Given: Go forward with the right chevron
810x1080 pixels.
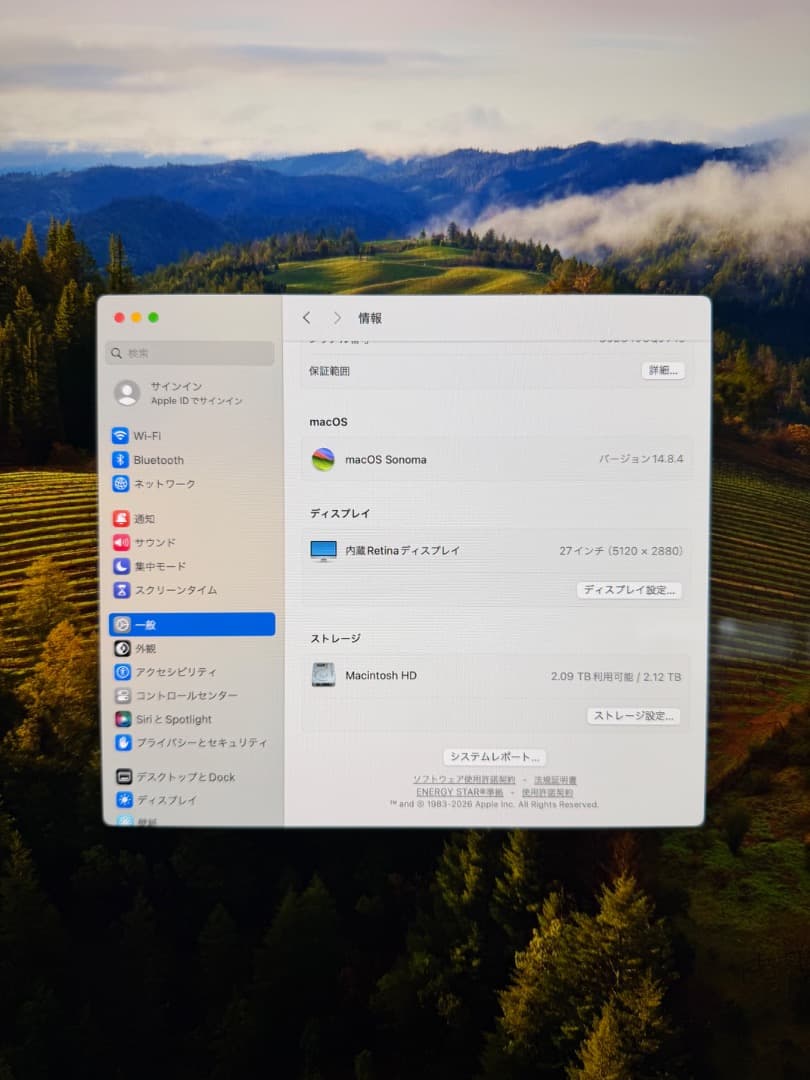Looking at the screenshot, I should (x=337, y=318).
